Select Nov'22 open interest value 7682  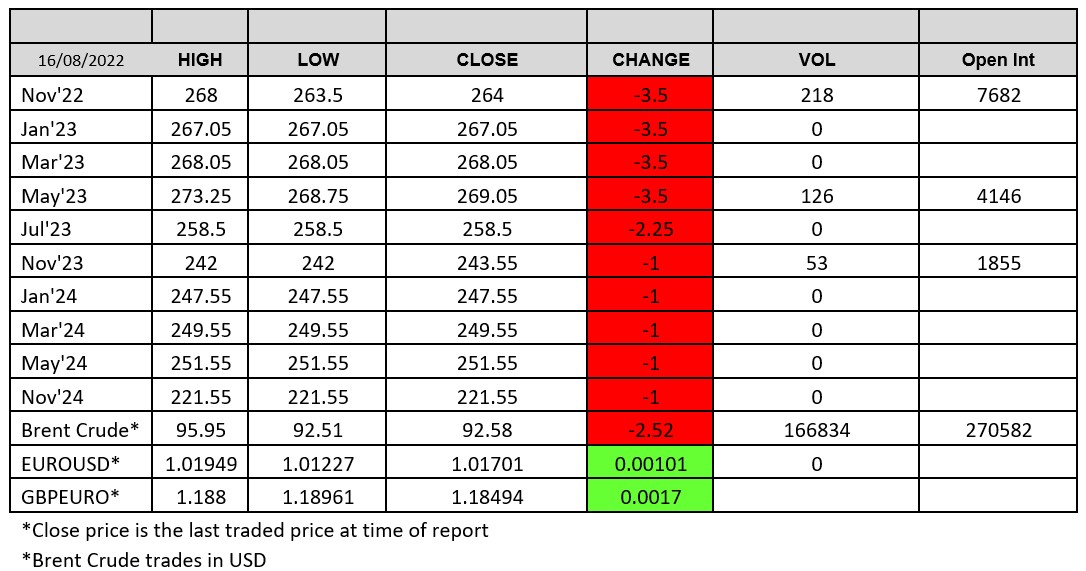[x=998, y=95]
